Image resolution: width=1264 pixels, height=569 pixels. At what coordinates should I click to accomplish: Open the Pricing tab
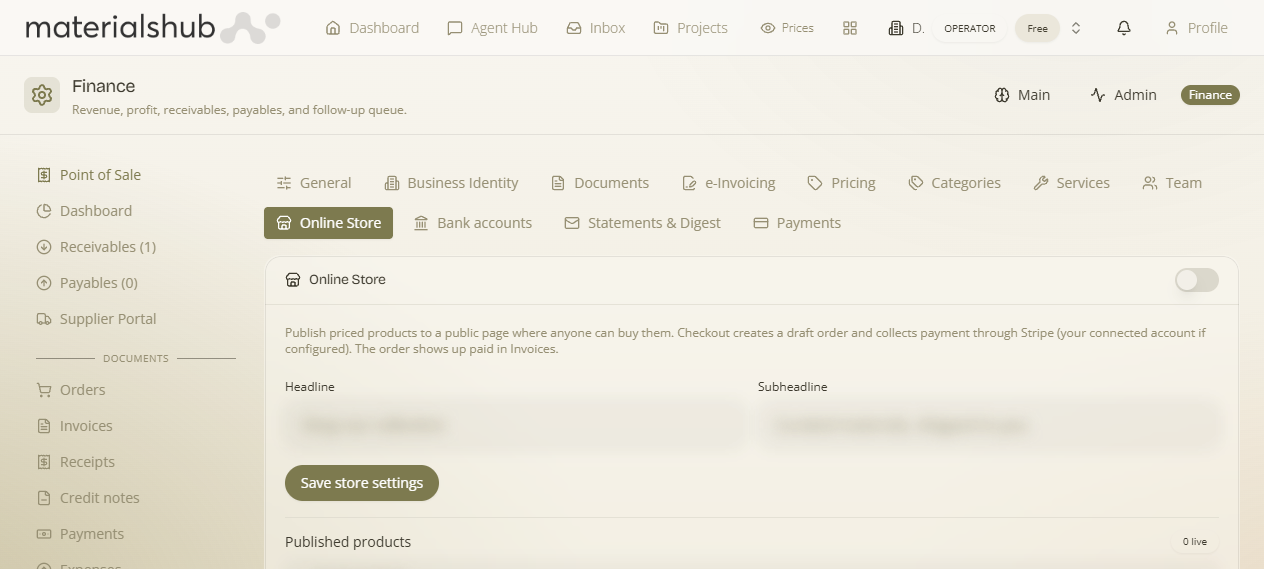coord(842,183)
